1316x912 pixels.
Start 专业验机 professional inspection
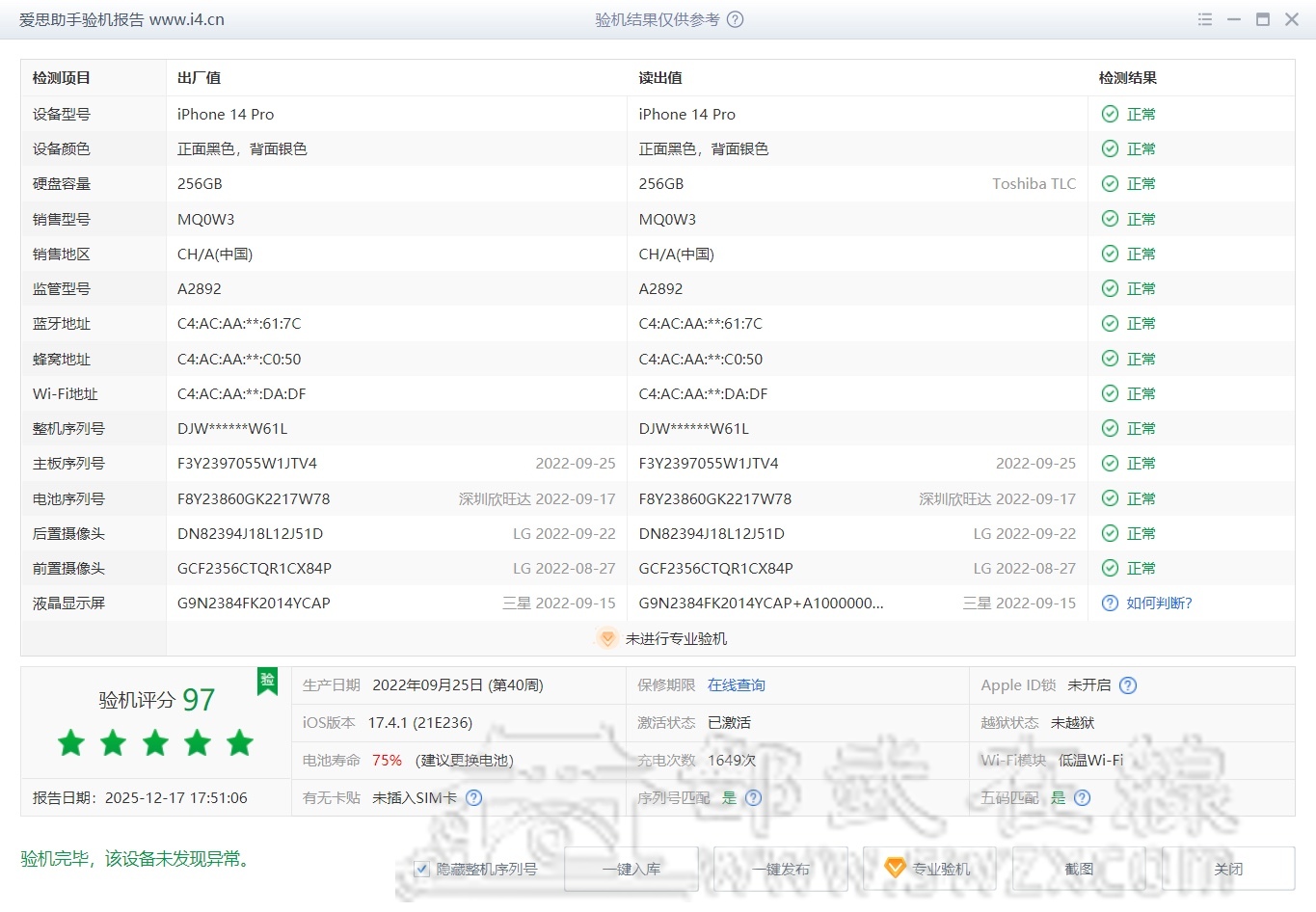929,869
